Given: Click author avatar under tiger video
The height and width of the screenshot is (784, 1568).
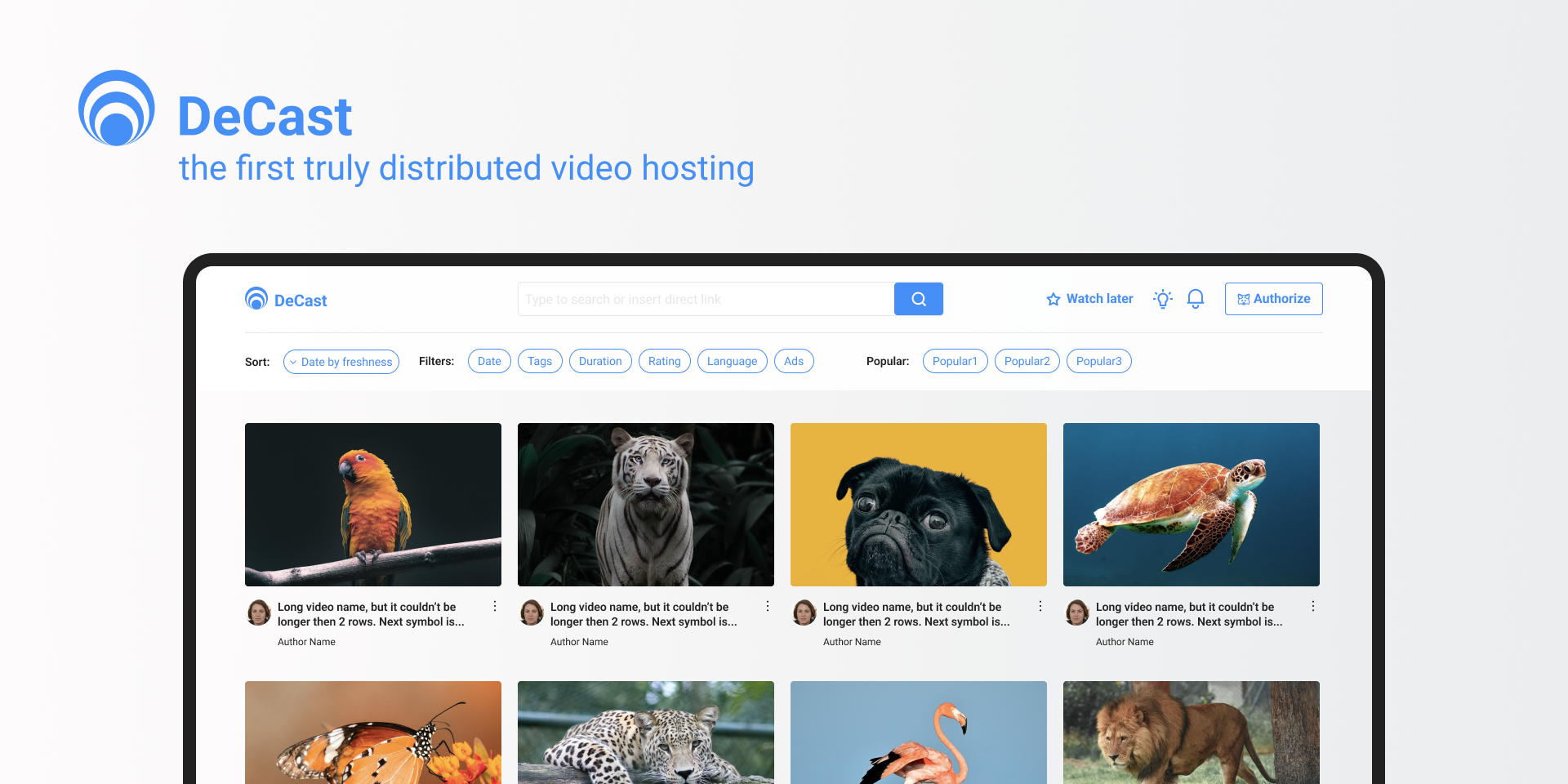Looking at the screenshot, I should point(532,612).
